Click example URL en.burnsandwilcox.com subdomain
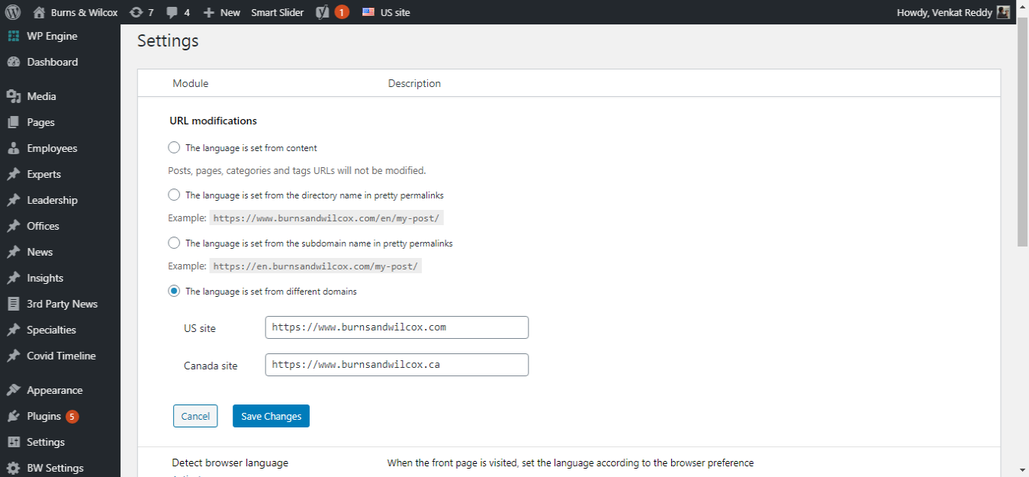This screenshot has height=477, width=1029. tap(316, 266)
